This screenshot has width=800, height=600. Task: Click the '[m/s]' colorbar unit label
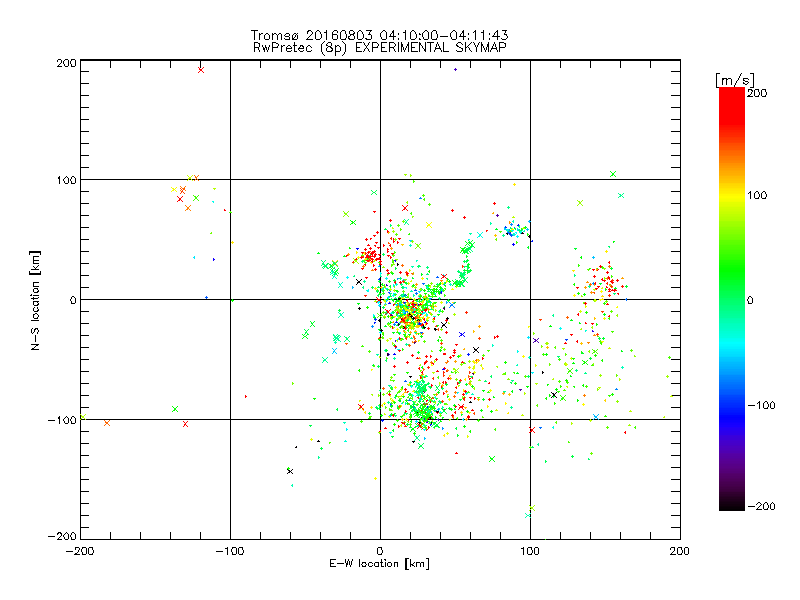click(x=735, y=80)
